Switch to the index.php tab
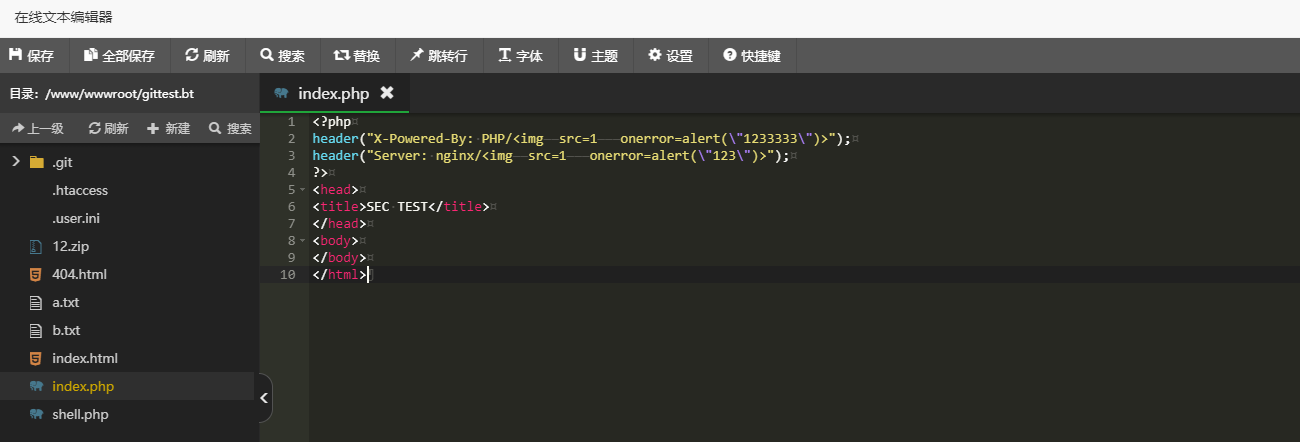This screenshot has height=442, width=1300. 333,93
